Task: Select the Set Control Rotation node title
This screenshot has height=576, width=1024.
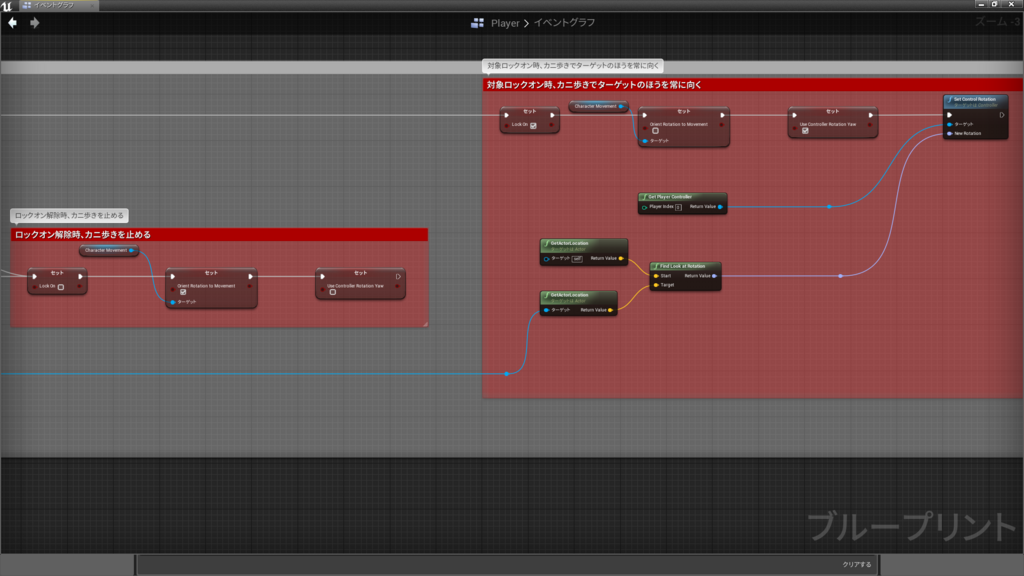Action: pos(976,101)
